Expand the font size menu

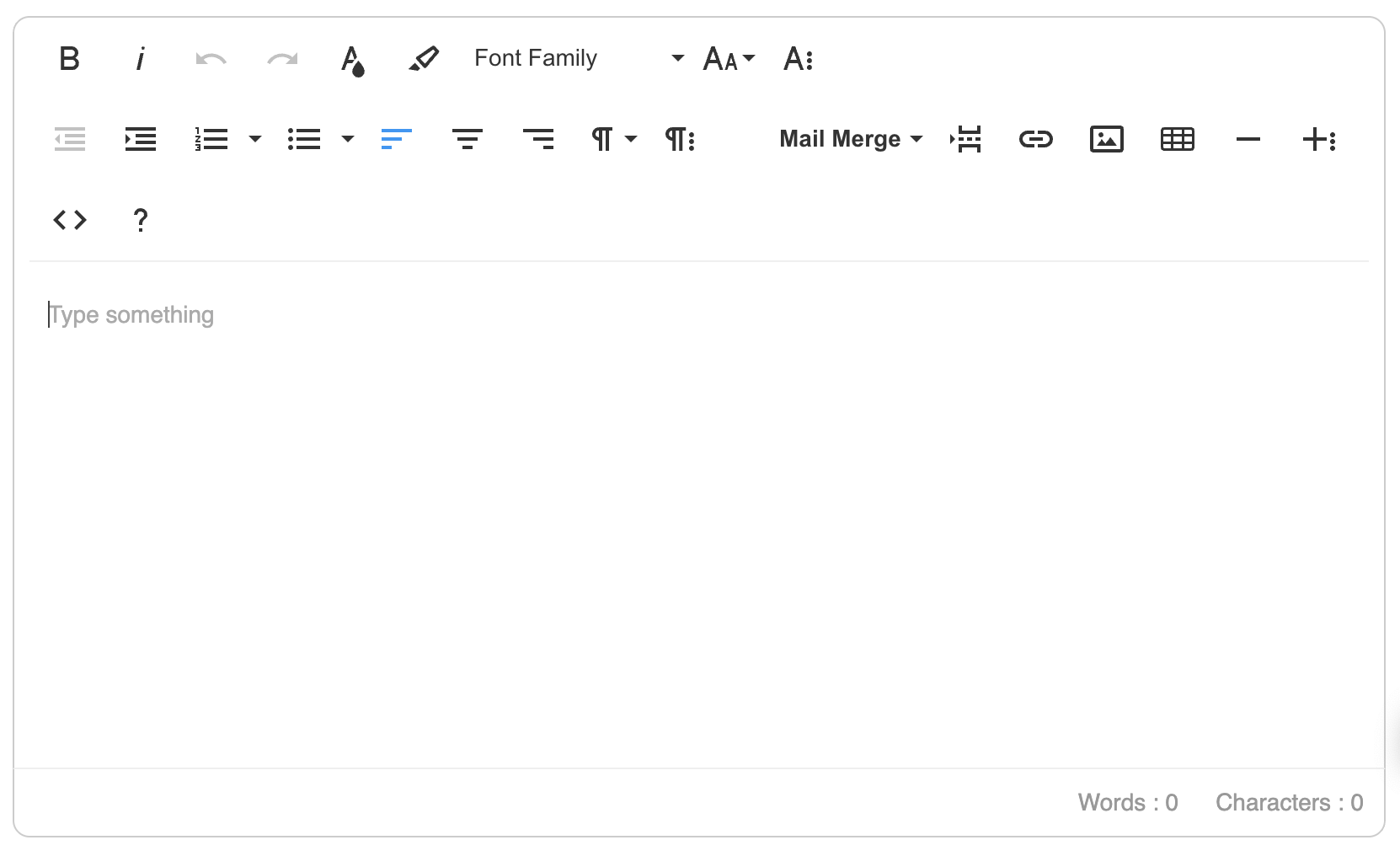pyautogui.click(x=729, y=59)
